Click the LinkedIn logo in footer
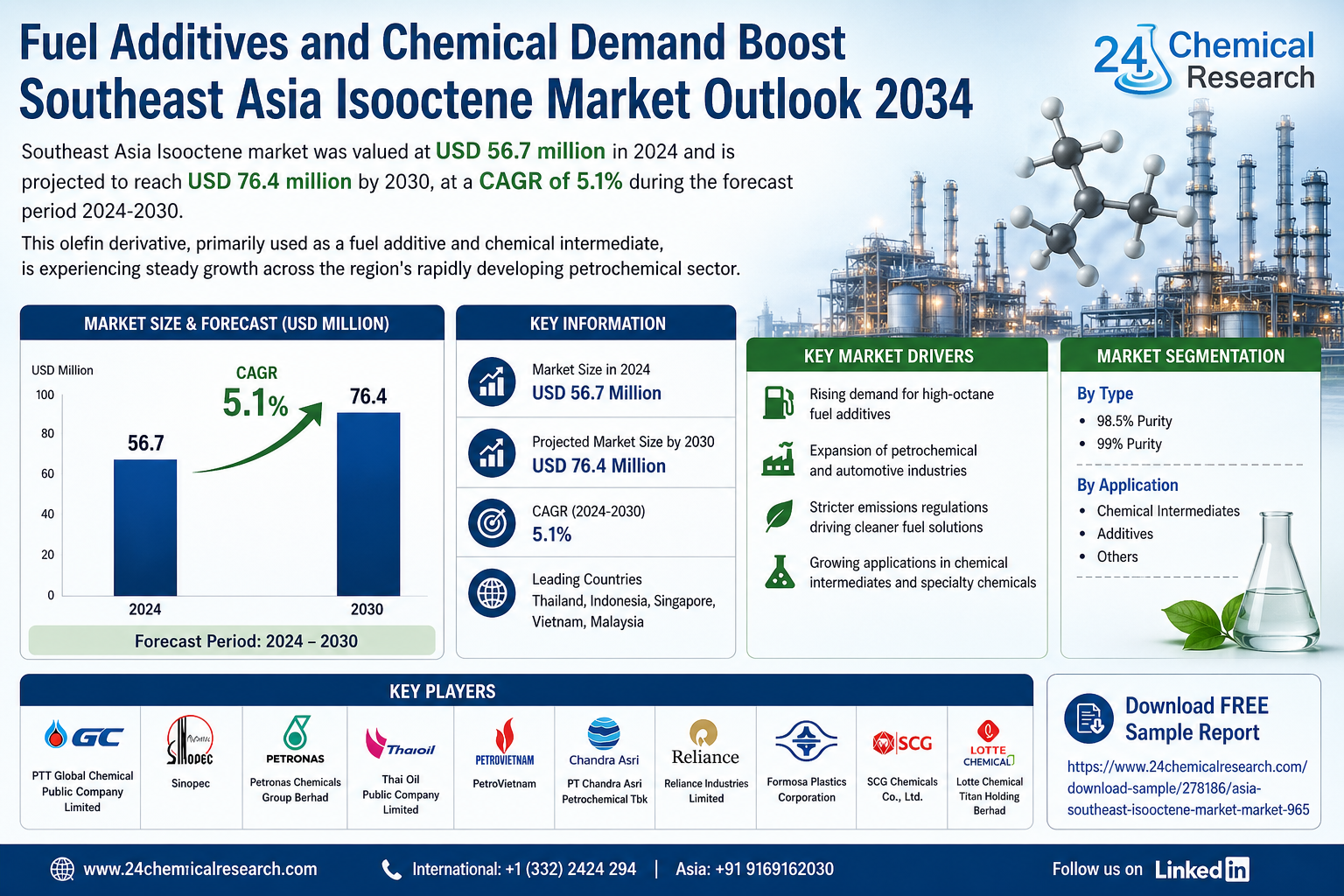This screenshot has height=896, width=1344. 1201,869
